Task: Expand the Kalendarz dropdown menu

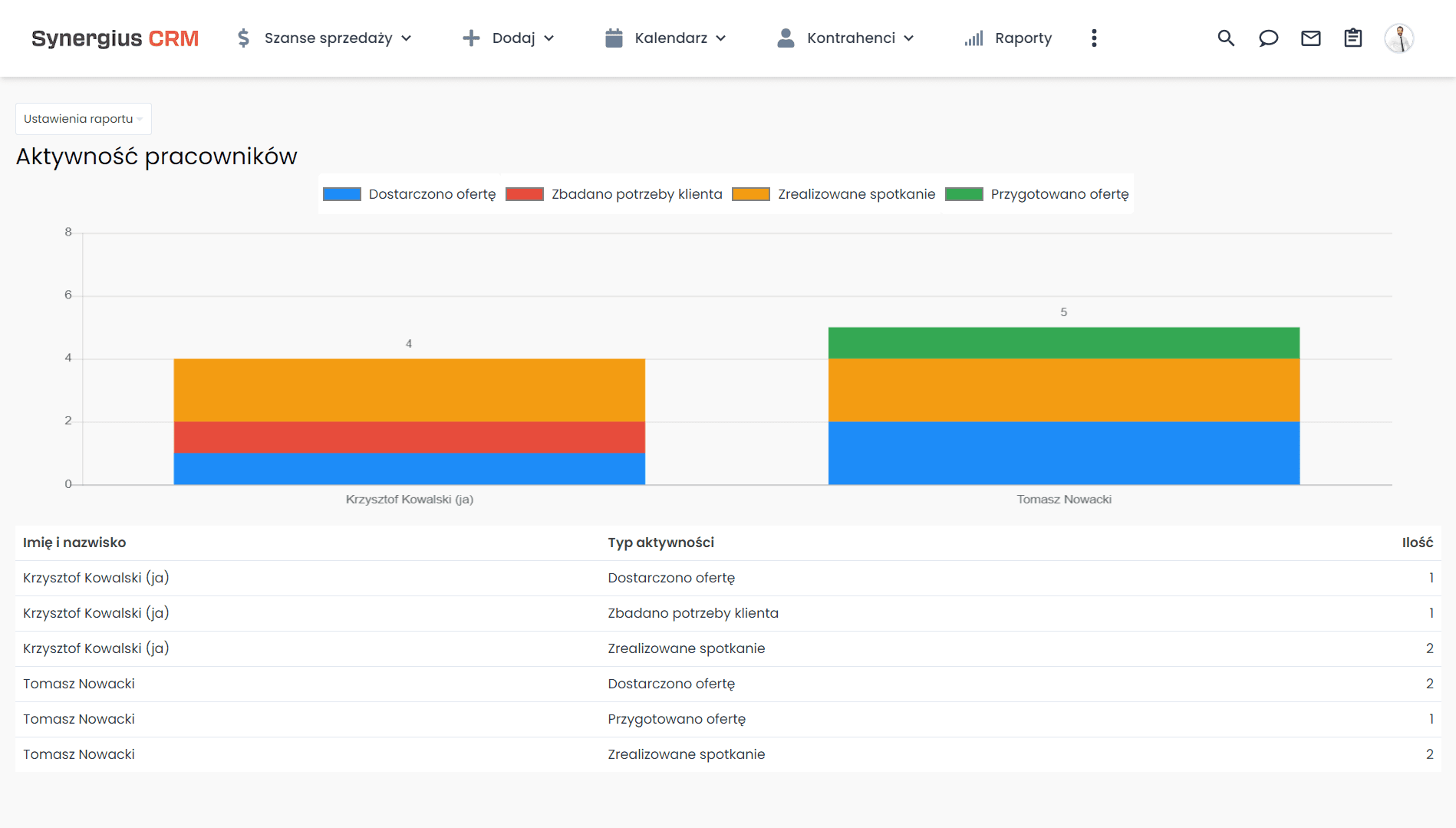Action: pyautogui.click(x=665, y=38)
